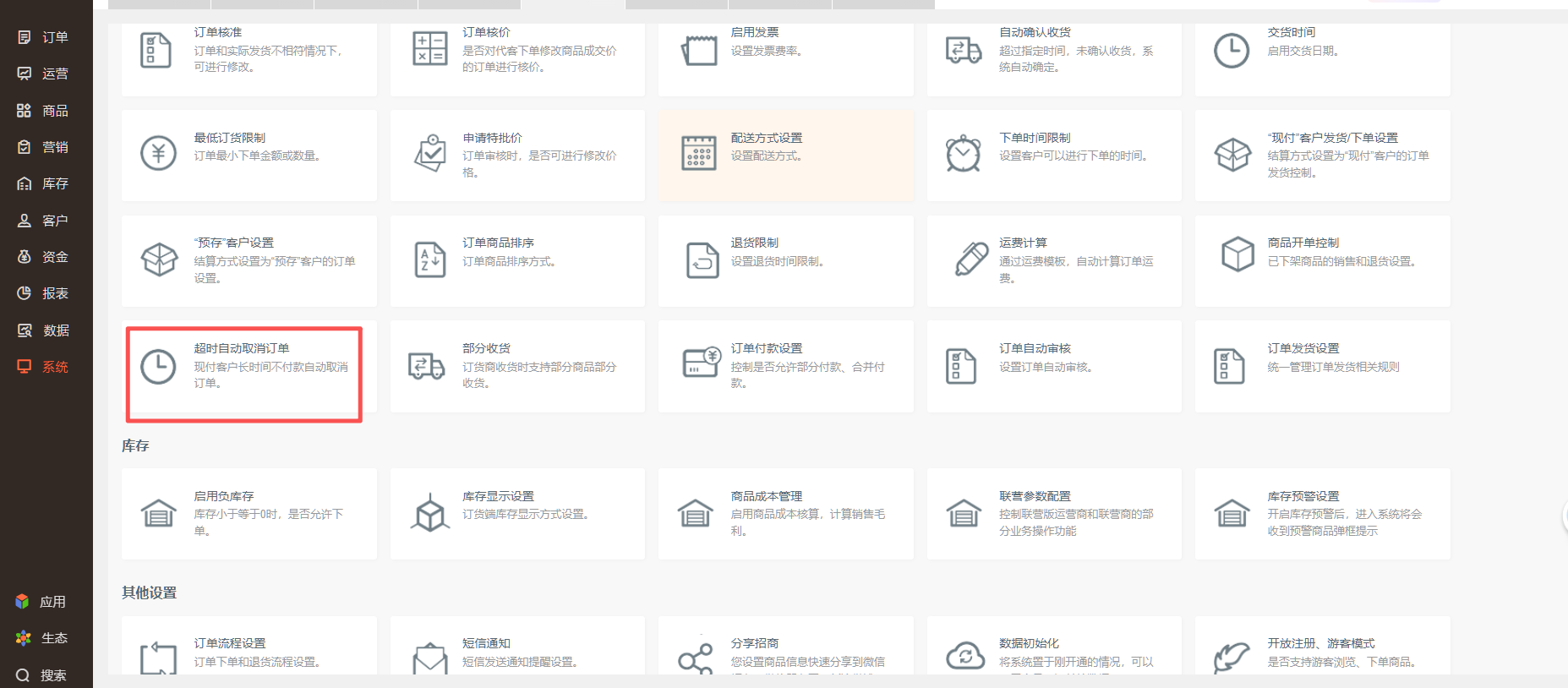Click the 订单商品排序 A-Z sort icon
The width and height of the screenshot is (1568, 688).
(430, 259)
